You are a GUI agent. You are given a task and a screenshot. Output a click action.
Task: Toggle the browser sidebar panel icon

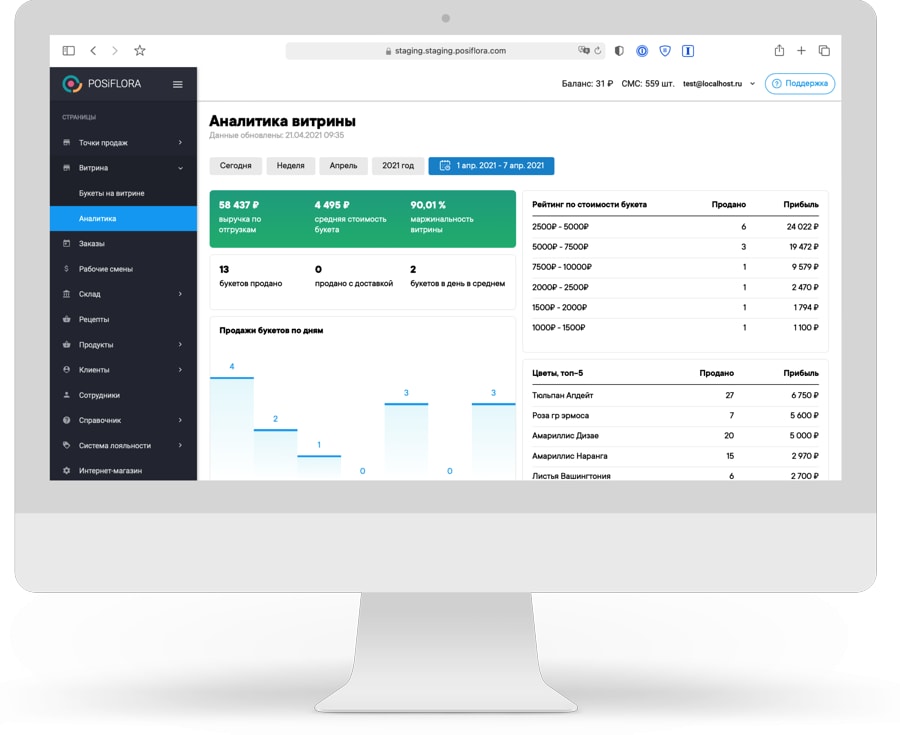pos(68,50)
